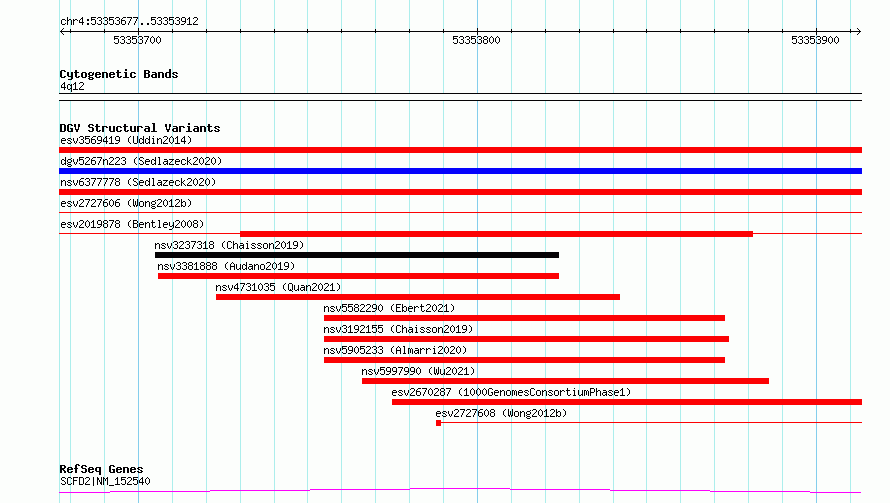
Task: Click the nsv4731035 (Quan2021) label
Action: (x=278, y=287)
